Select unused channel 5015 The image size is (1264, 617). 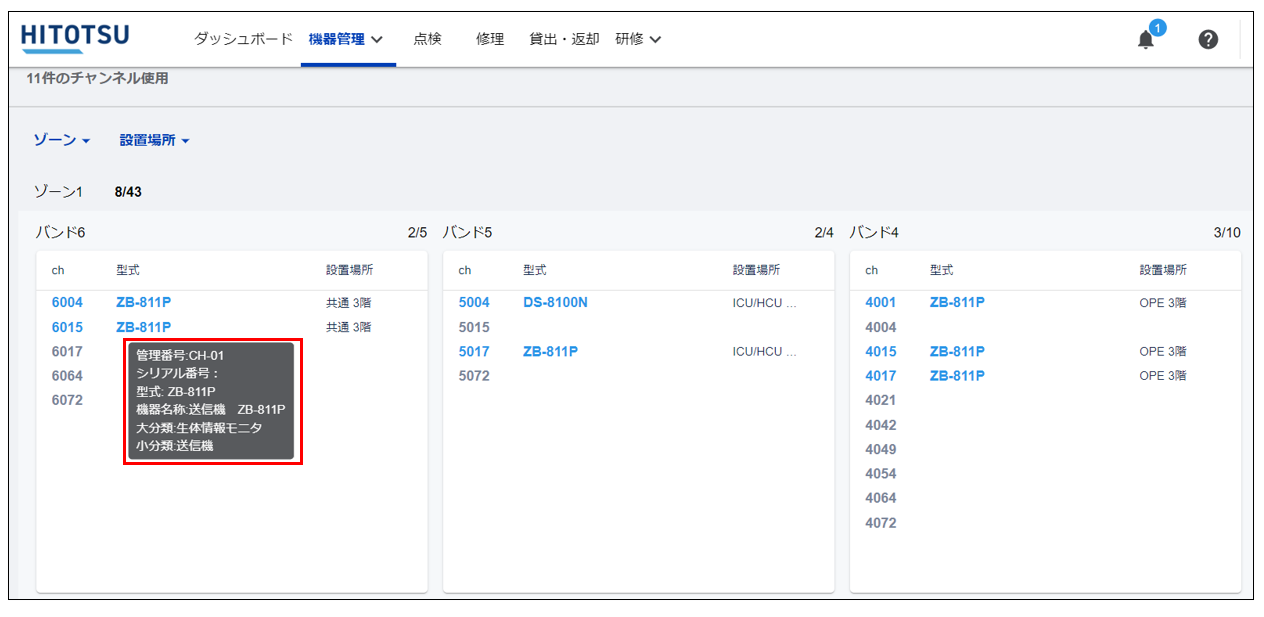point(474,327)
